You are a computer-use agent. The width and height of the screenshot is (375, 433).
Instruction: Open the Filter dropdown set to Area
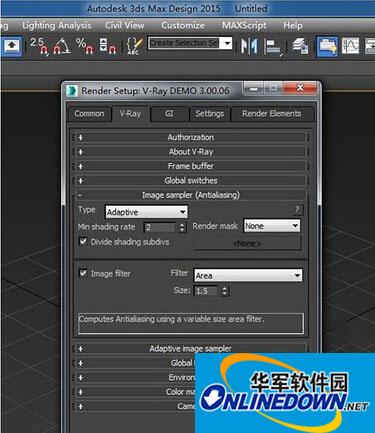(248, 276)
